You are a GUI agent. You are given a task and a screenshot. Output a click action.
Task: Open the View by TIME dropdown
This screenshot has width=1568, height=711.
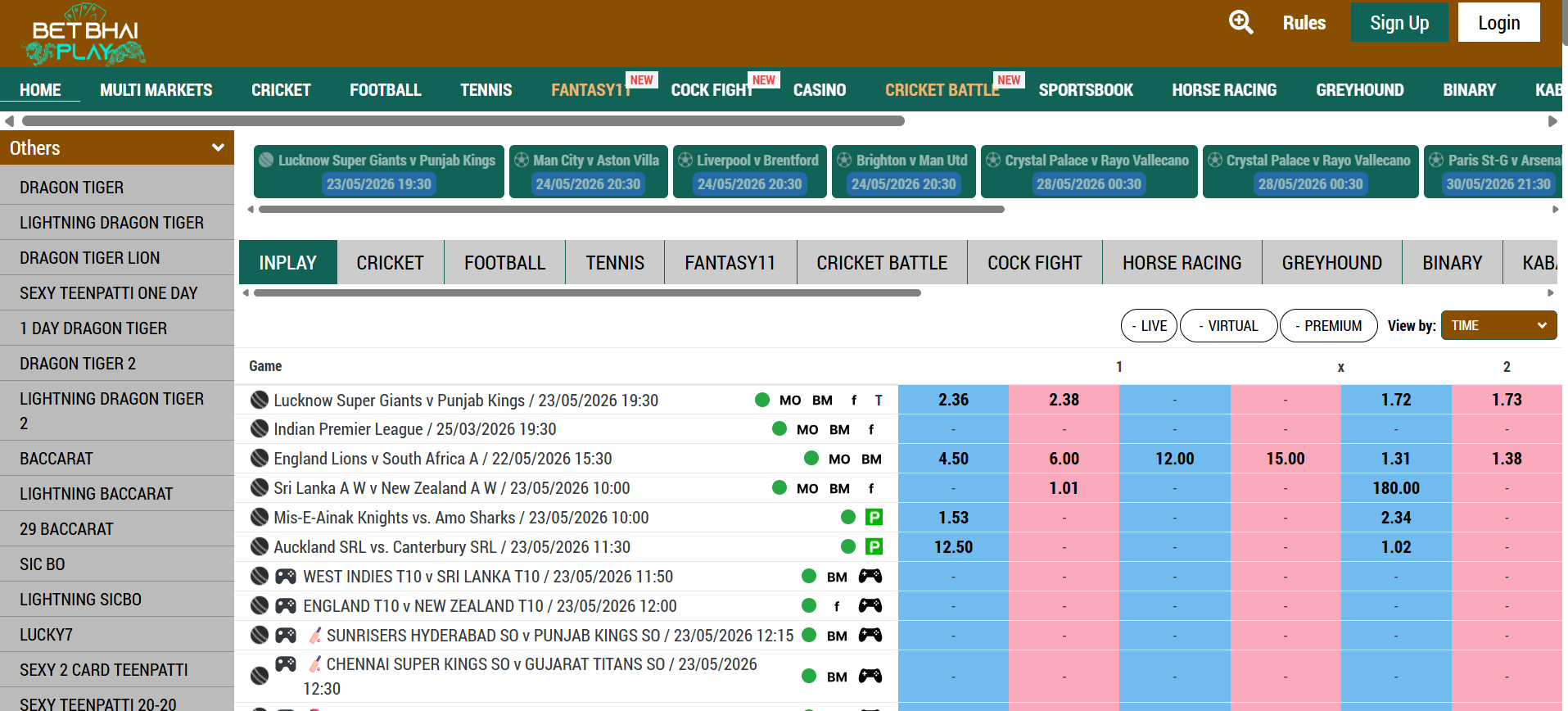pyautogui.click(x=1498, y=325)
